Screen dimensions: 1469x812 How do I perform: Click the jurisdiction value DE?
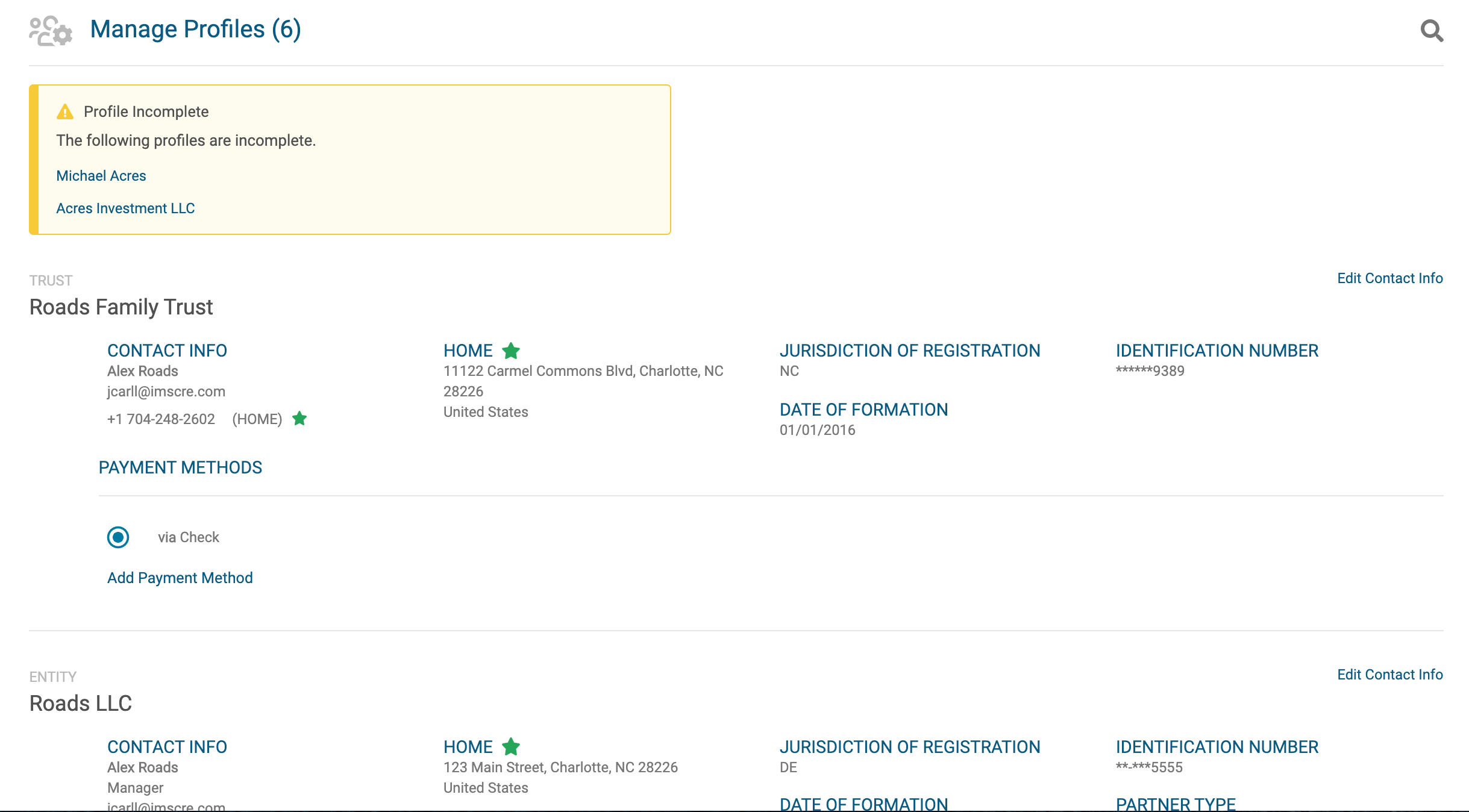(x=788, y=767)
